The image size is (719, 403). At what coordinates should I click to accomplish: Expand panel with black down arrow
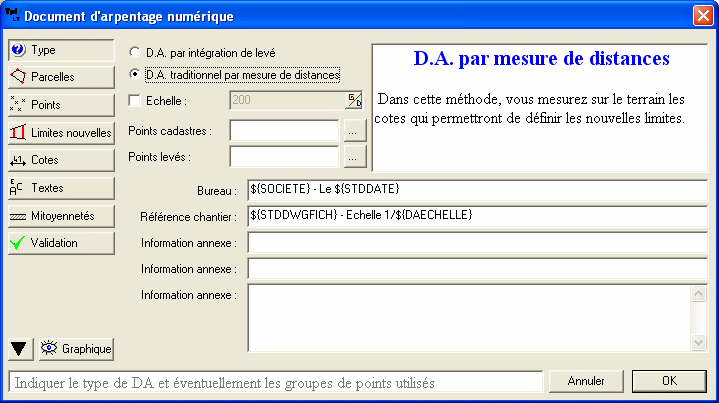[19, 348]
